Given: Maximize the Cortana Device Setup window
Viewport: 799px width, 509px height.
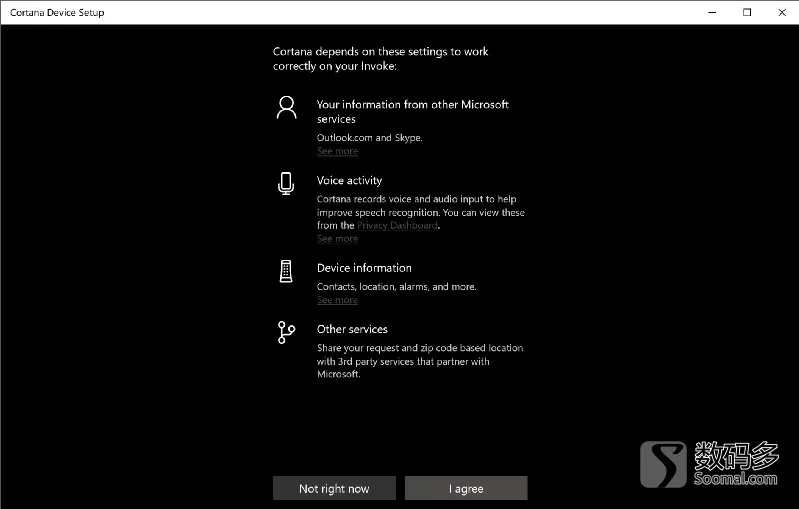Looking at the screenshot, I should (747, 12).
